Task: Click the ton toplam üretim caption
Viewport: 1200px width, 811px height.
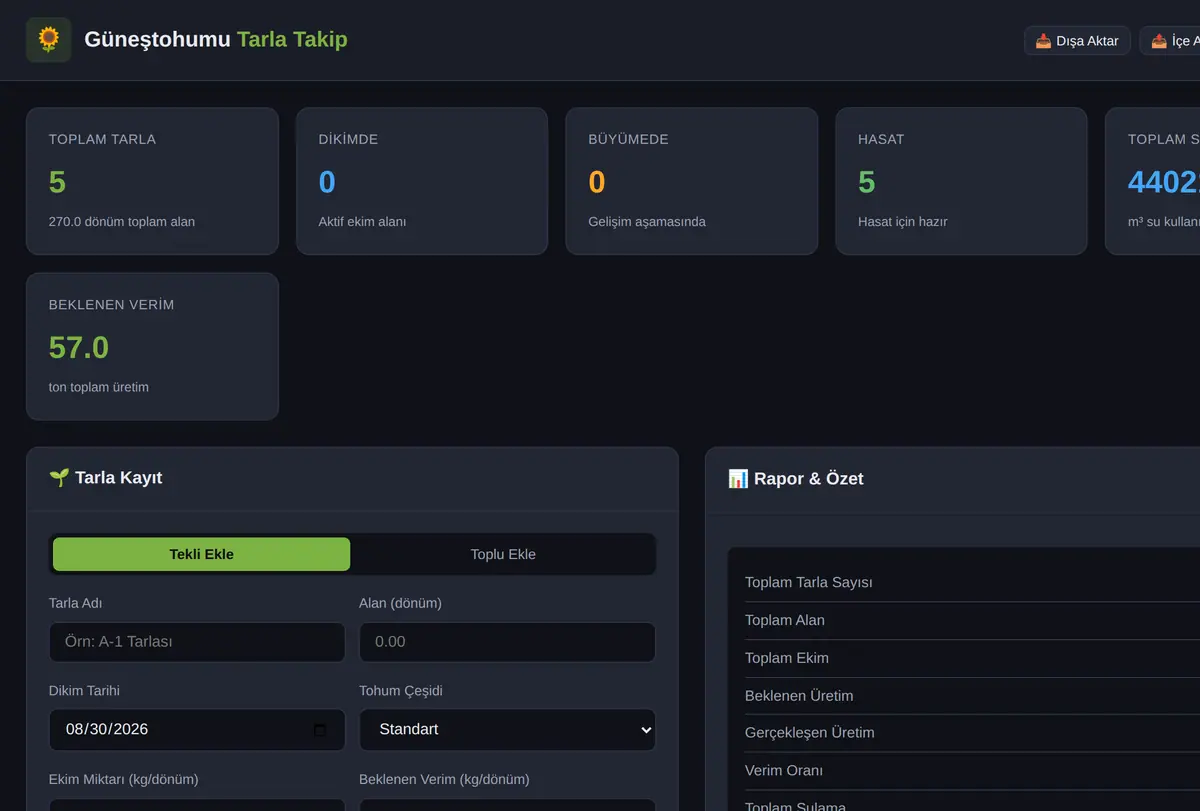Action: (x=99, y=387)
